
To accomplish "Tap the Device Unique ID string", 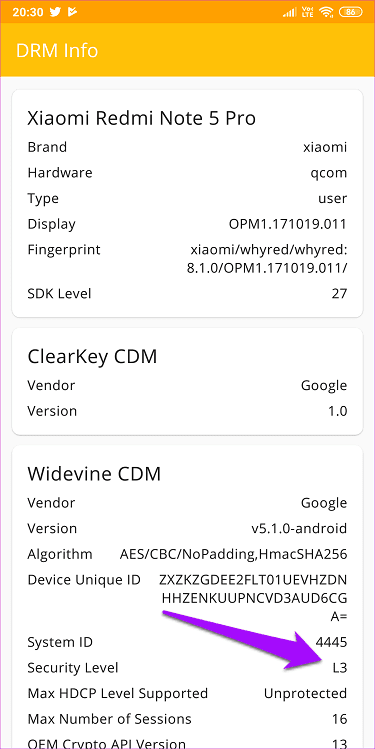I will coord(254,599).
